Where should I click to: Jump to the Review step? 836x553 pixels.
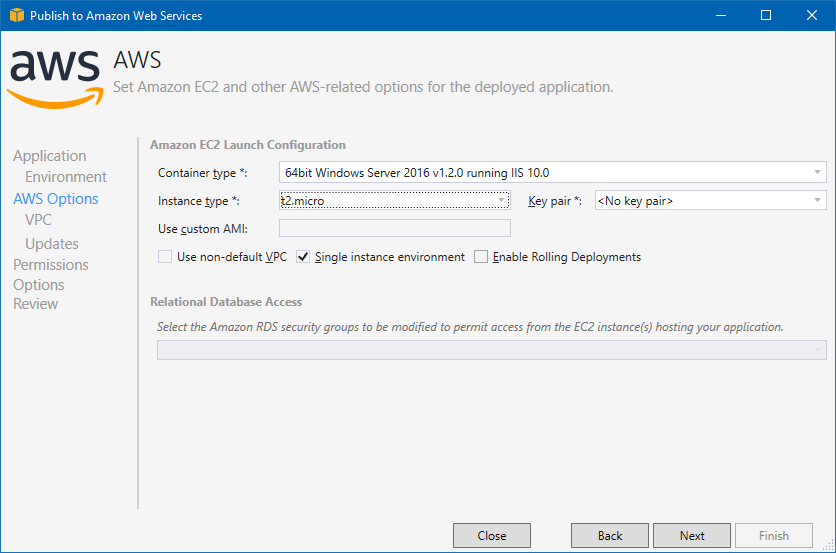[35, 304]
